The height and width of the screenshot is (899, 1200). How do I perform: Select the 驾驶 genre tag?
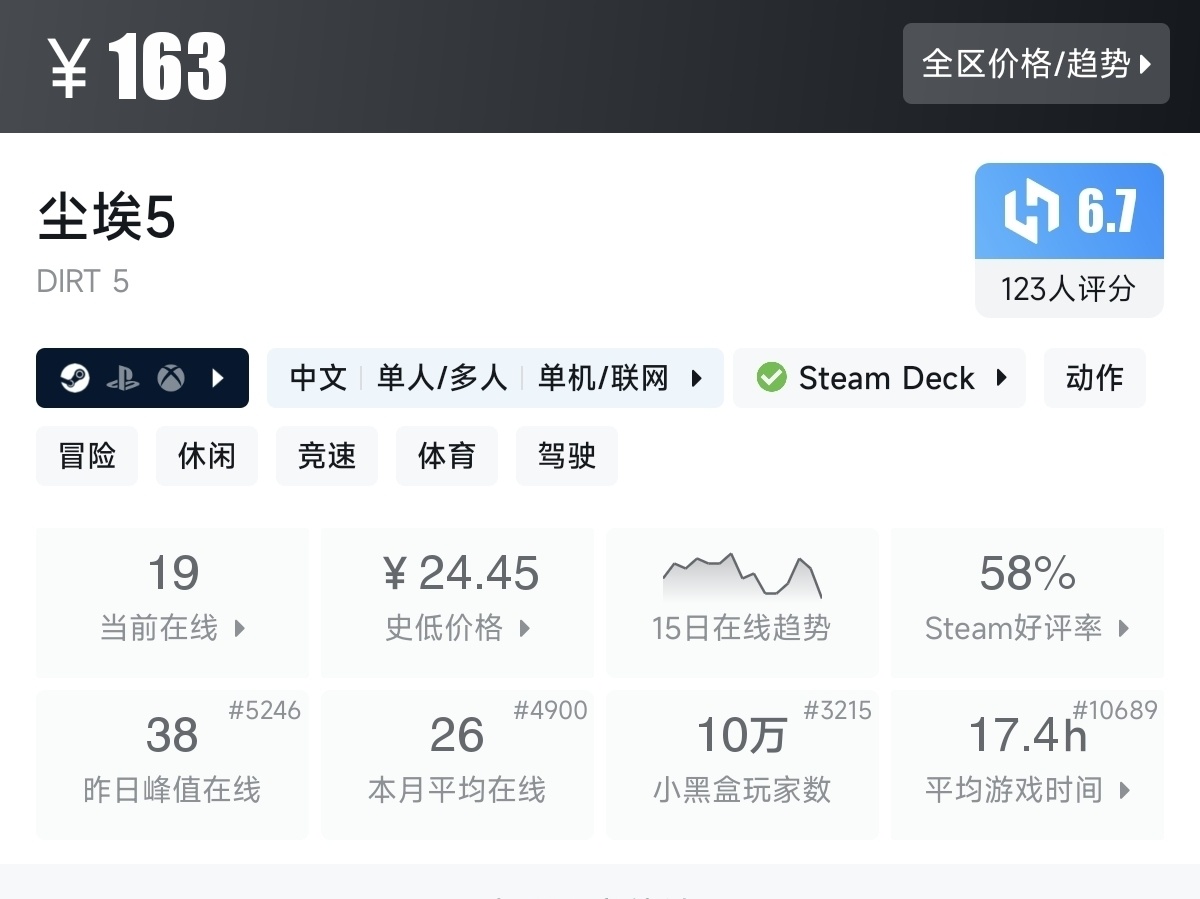pos(567,456)
